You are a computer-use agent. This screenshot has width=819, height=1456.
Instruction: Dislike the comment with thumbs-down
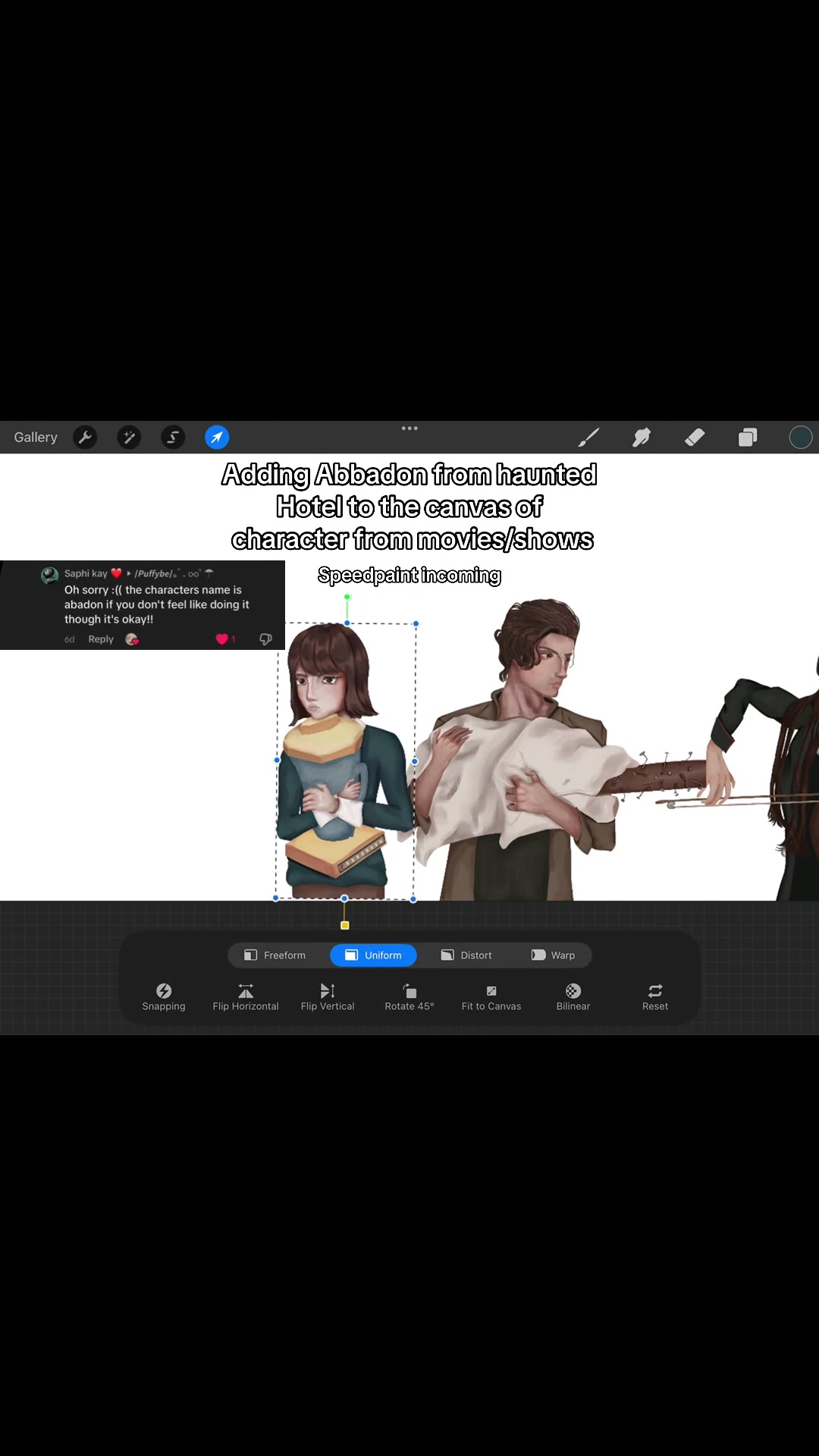[265, 639]
